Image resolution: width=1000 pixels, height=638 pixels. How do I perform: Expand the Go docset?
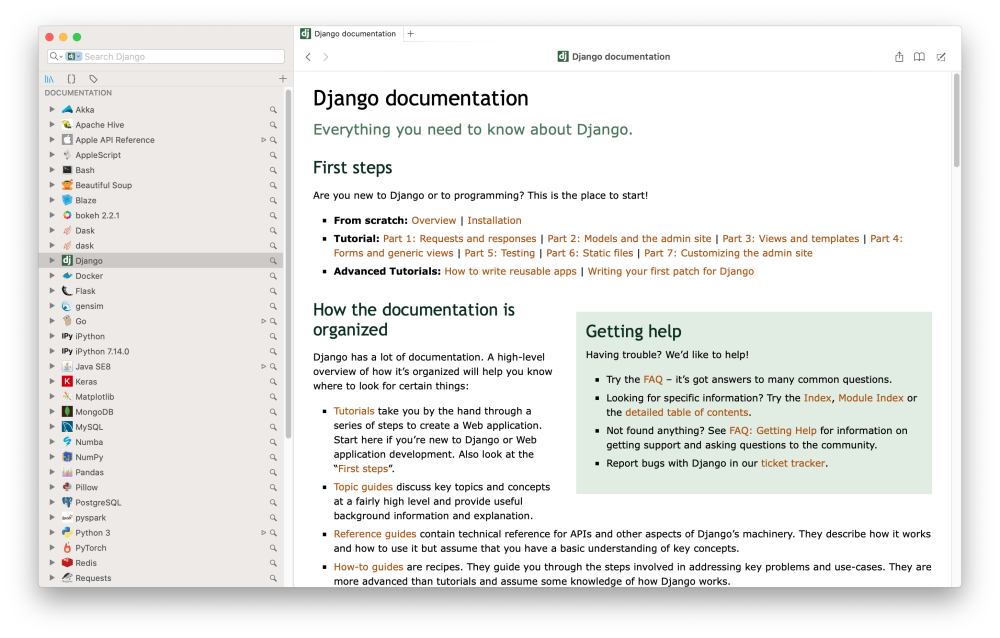point(52,321)
